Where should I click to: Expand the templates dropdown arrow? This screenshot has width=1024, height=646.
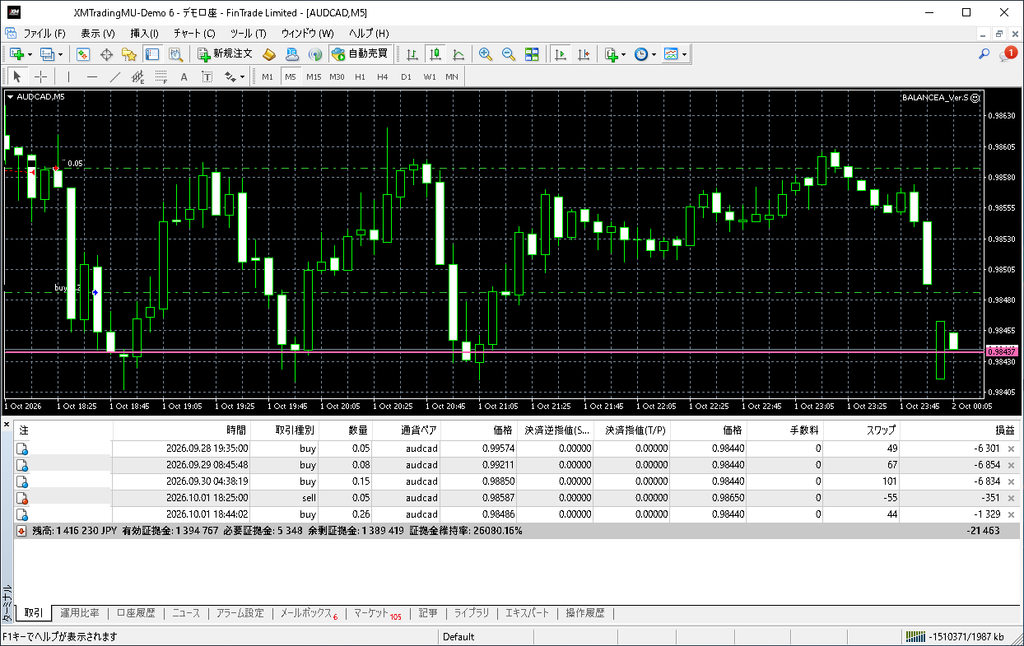coord(684,54)
